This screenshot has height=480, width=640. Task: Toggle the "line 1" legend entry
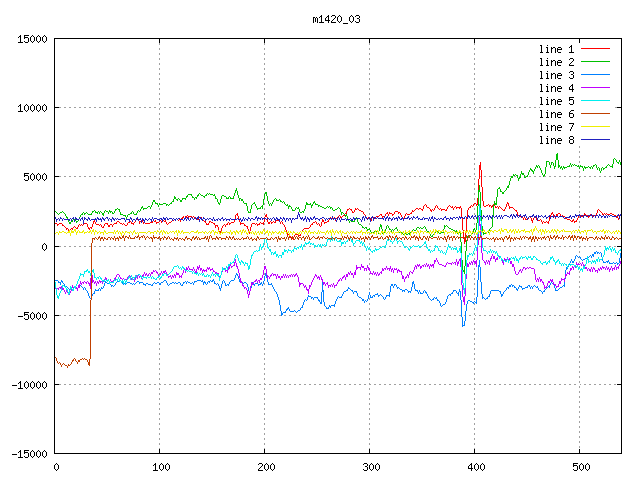[x=557, y=49]
